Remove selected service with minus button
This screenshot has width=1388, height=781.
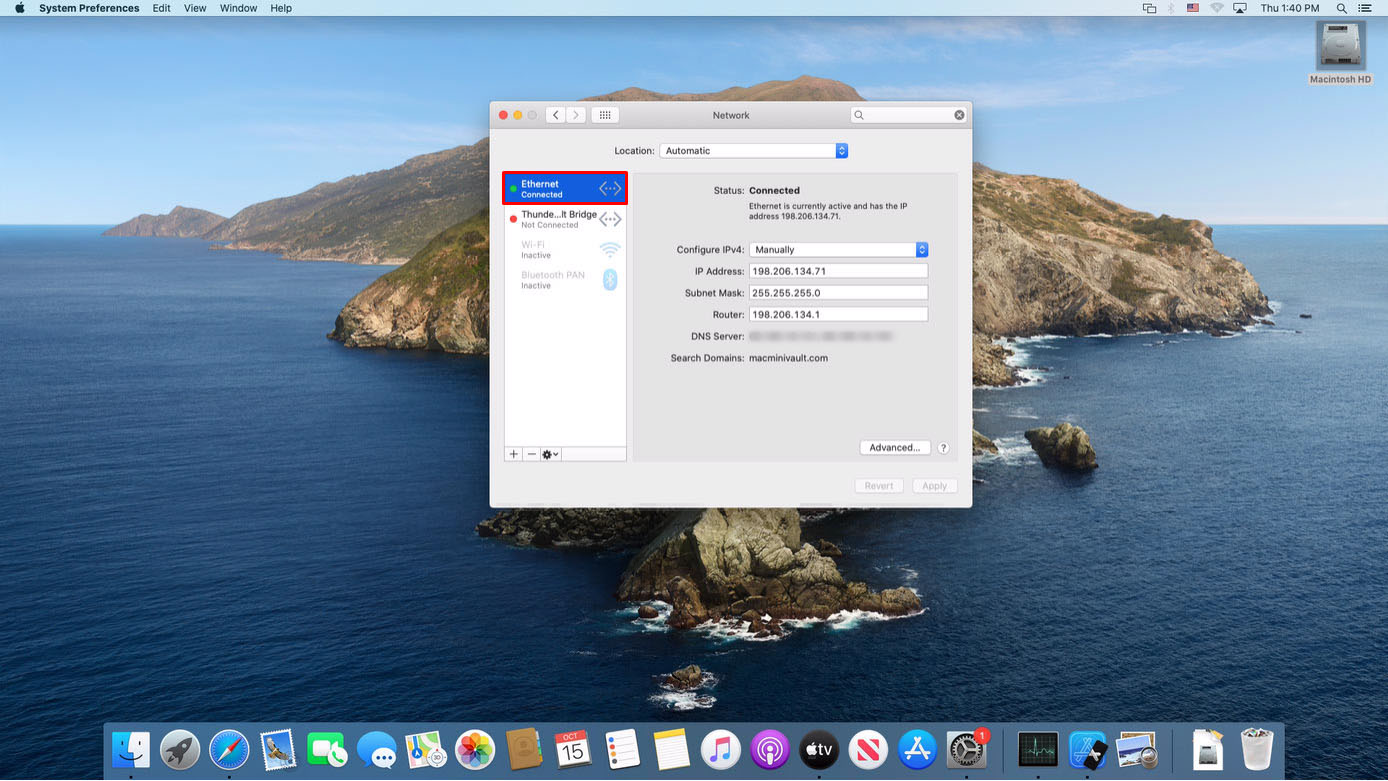532,454
